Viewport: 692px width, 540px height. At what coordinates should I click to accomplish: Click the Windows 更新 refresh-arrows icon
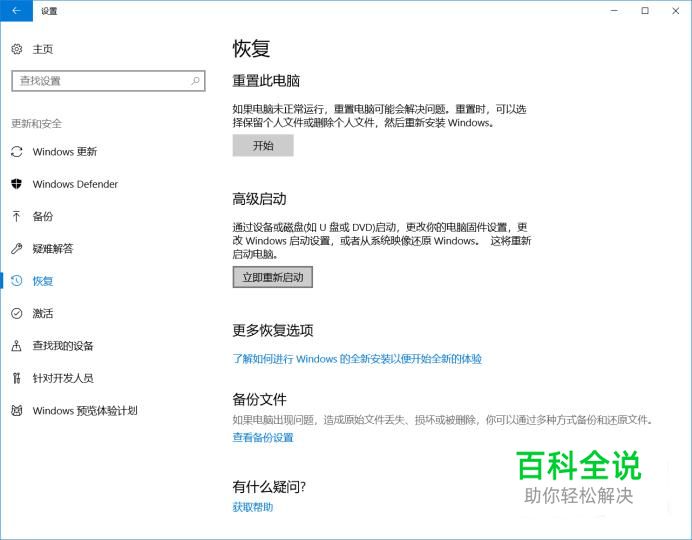[x=17, y=152]
